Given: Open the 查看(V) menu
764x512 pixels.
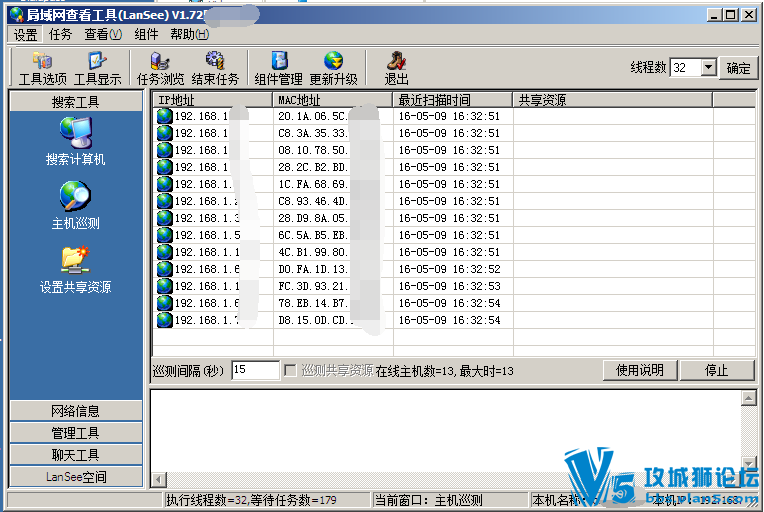Looking at the screenshot, I should (x=103, y=35).
